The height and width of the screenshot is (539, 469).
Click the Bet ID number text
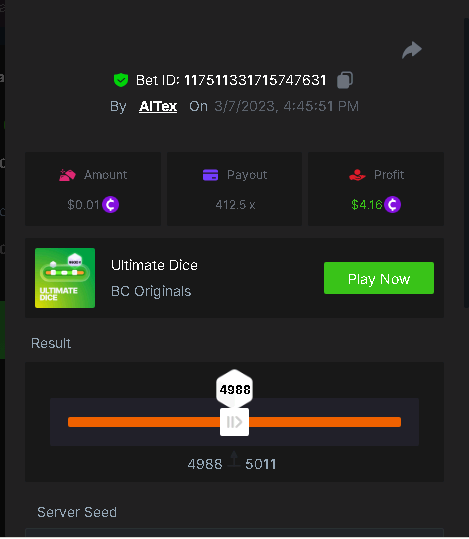[255, 80]
